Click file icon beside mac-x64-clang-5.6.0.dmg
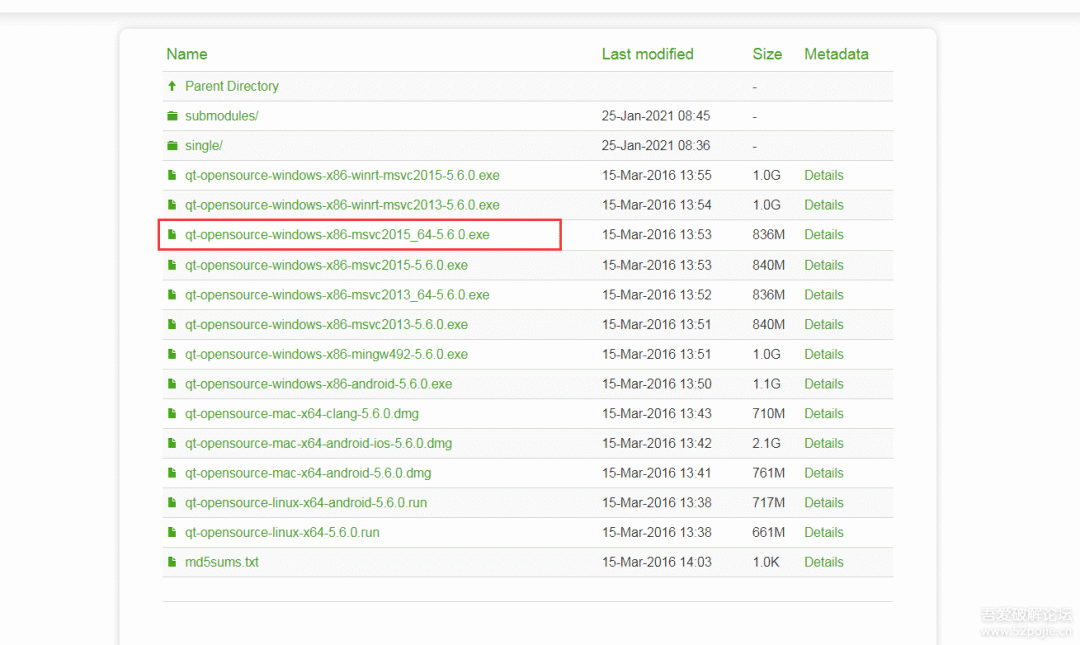Viewport: 1080px width, 645px height. click(x=172, y=413)
